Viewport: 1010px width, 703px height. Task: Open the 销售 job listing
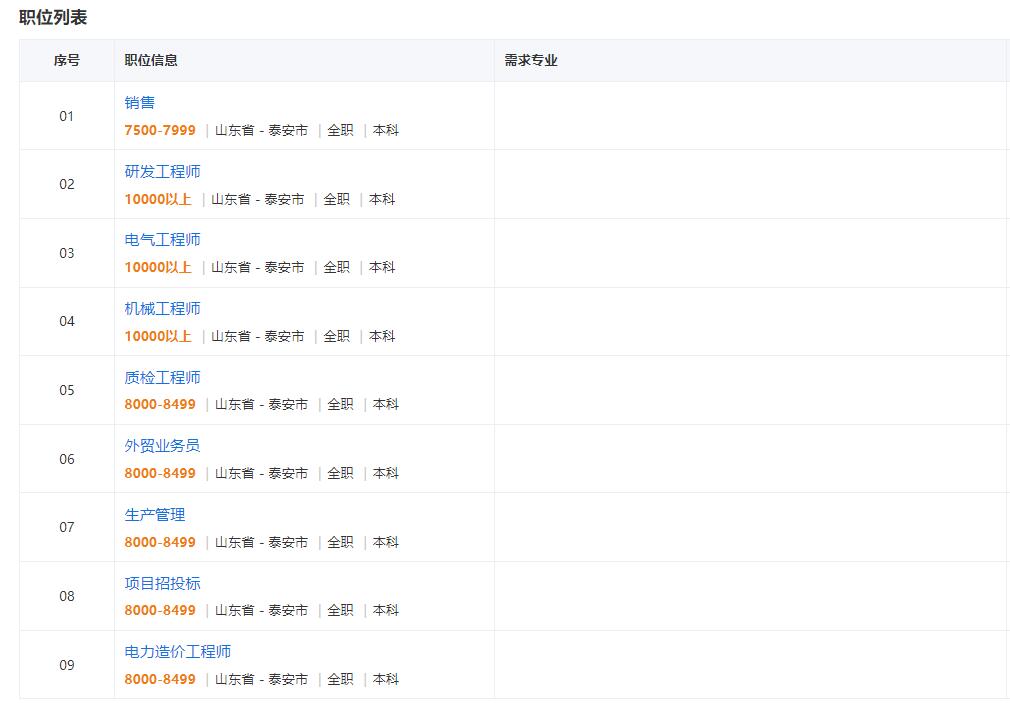tap(140, 103)
